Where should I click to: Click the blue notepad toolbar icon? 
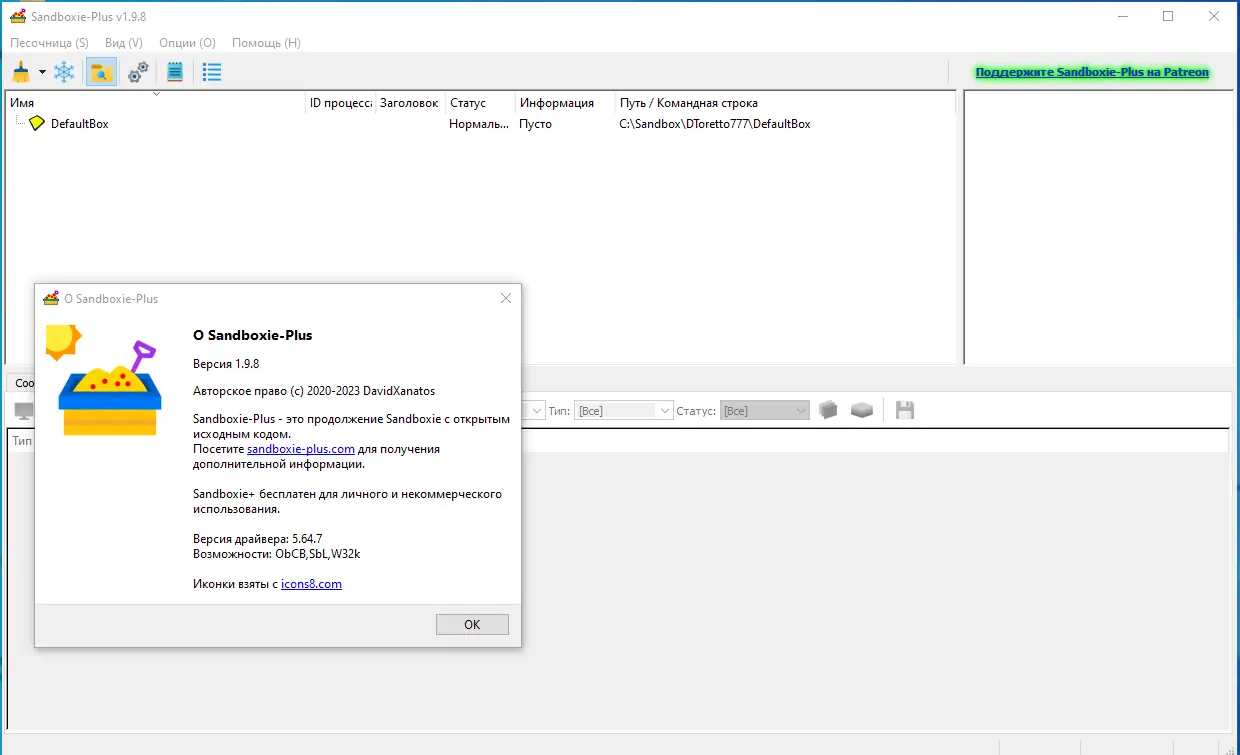pos(175,72)
